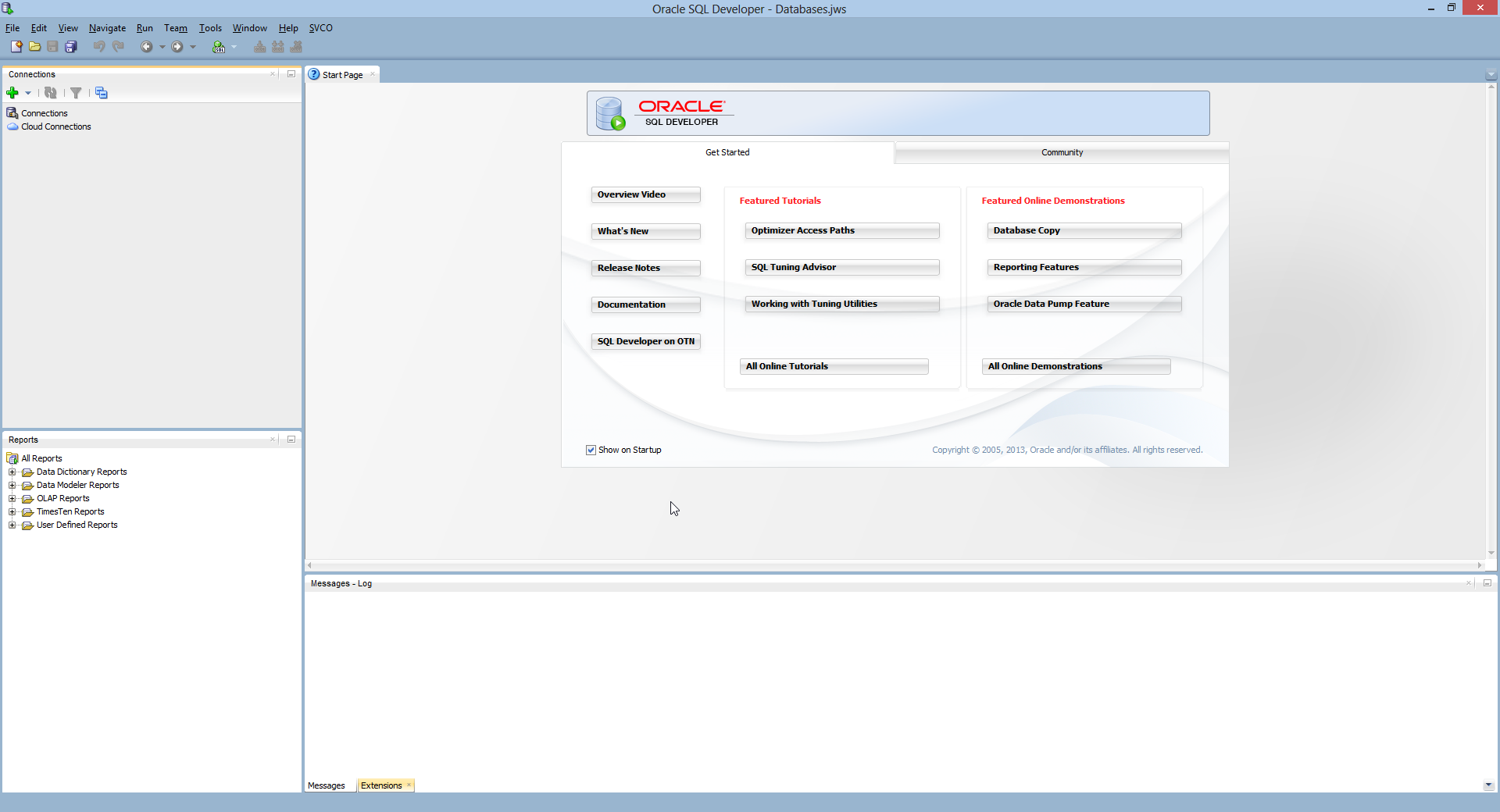Click the Overview Video button
The width and height of the screenshot is (1500, 812).
pos(645,194)
